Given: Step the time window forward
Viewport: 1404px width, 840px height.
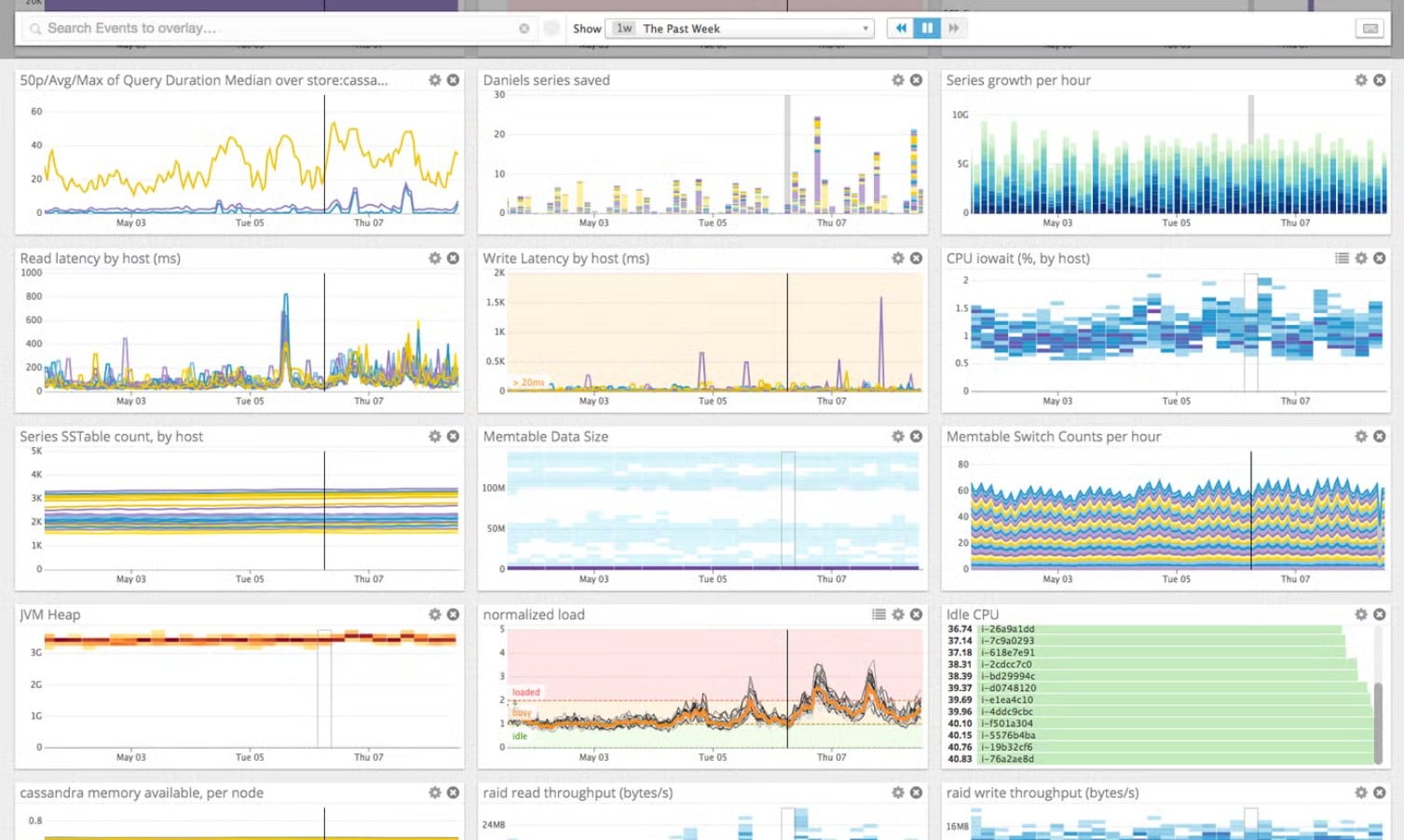Looking at the screenshot, I should [953, 29].
